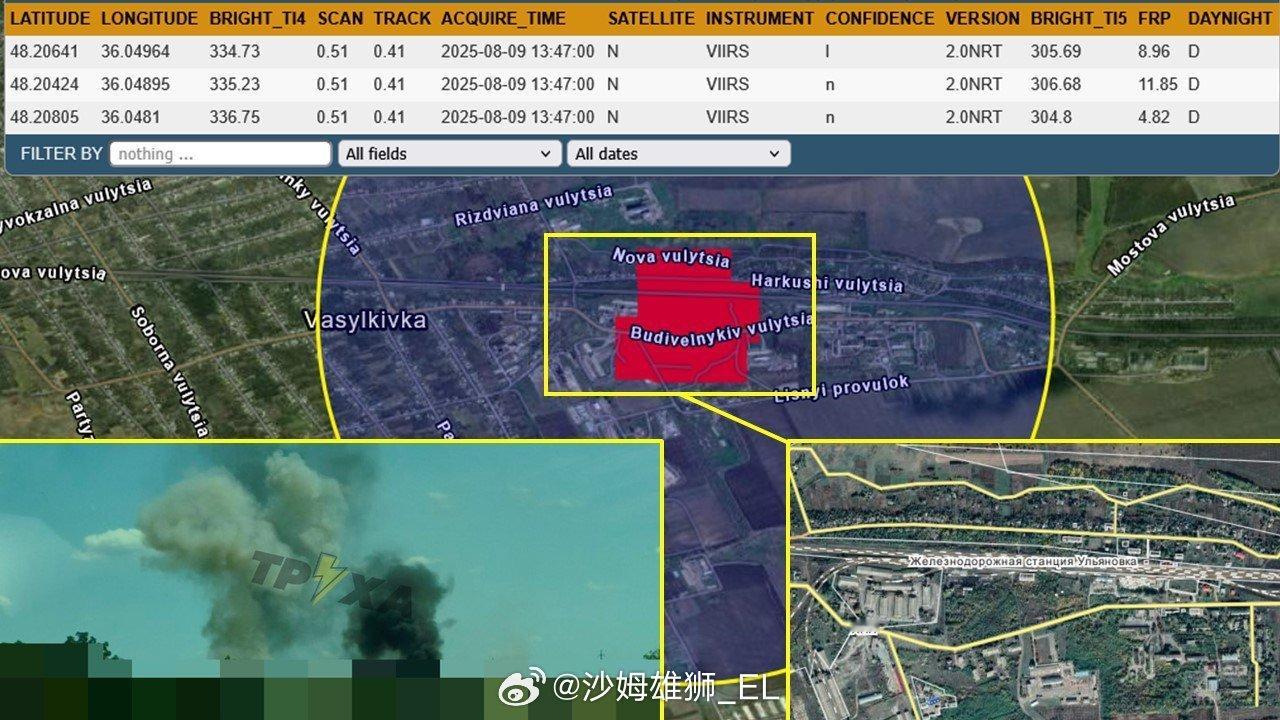Click the FILTER BY label

[61, 154]
